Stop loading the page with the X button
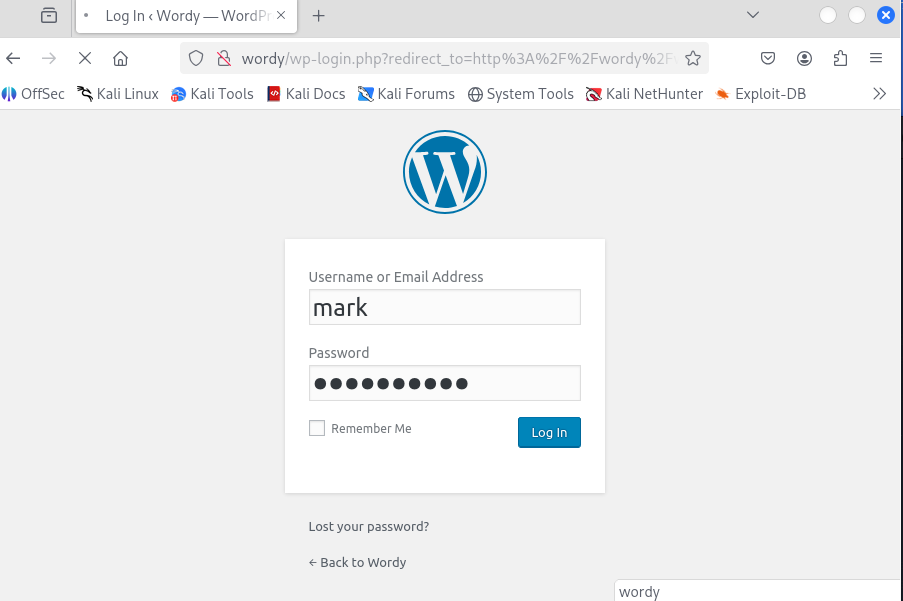The image size is (903, 601). (85, 58)
